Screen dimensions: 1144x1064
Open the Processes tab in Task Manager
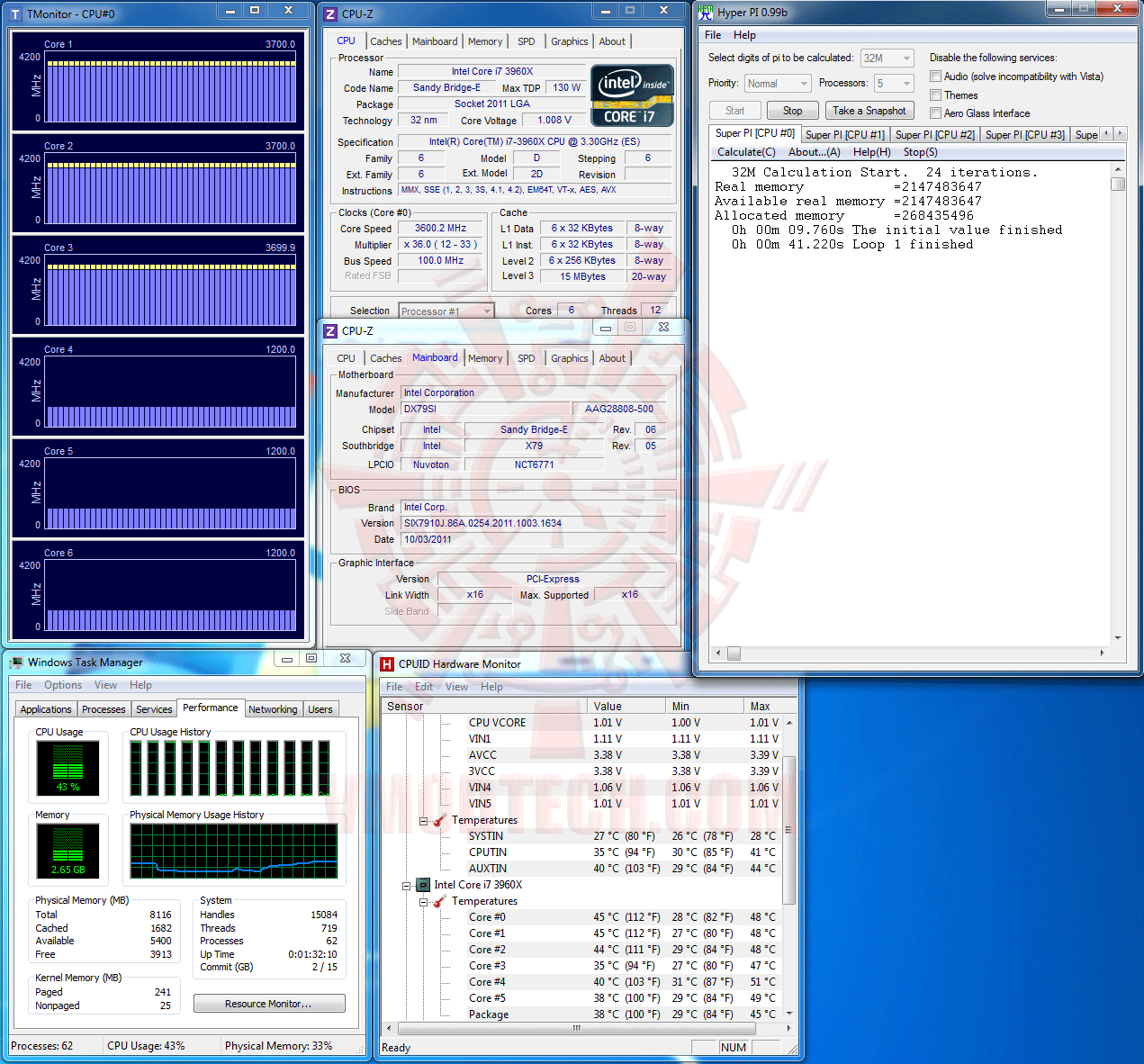[x=104, y=709]
